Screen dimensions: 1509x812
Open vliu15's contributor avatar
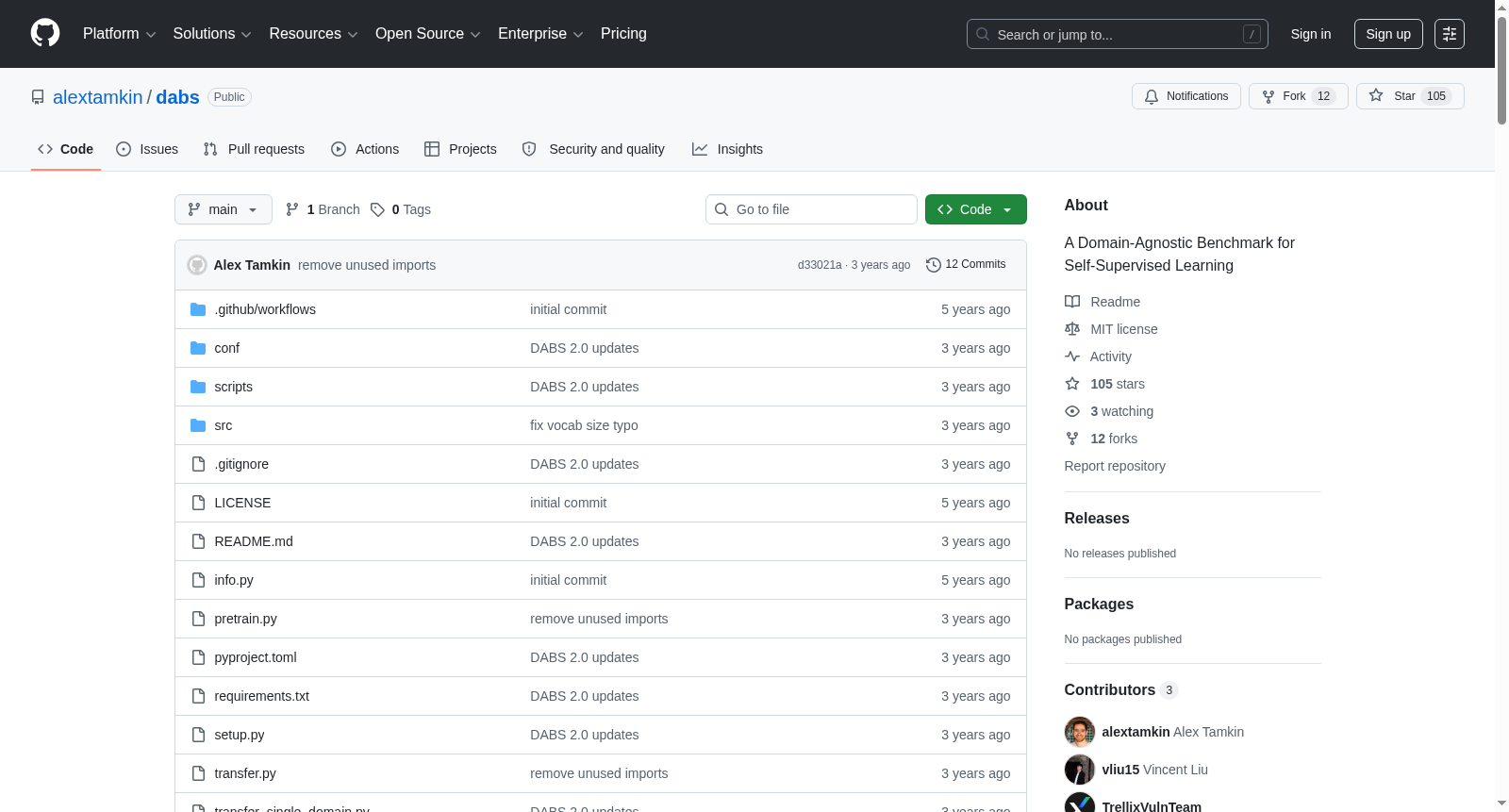point(1080,770)
